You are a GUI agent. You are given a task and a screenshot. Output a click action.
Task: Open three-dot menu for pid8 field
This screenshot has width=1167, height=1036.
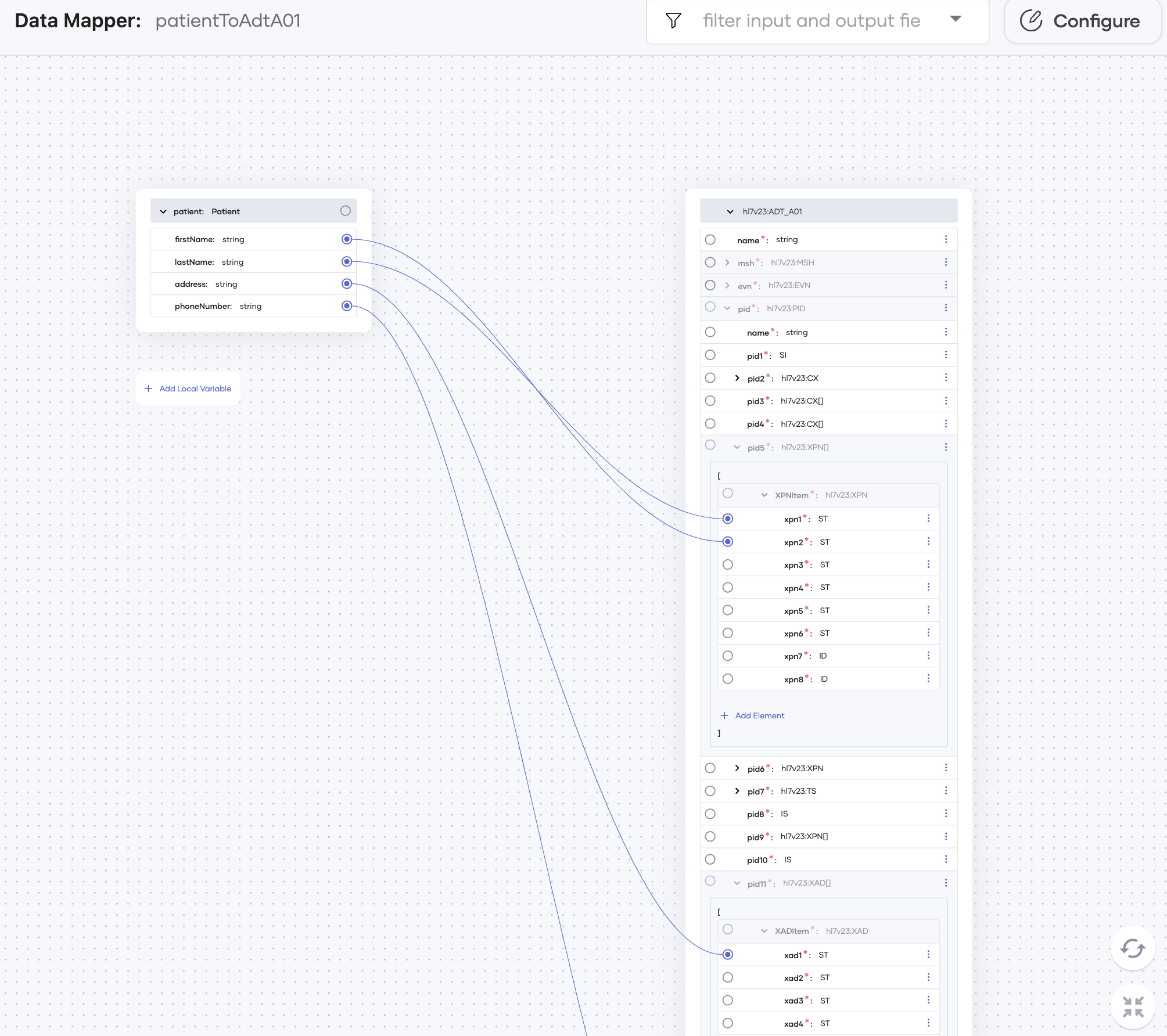click(946, 814)
